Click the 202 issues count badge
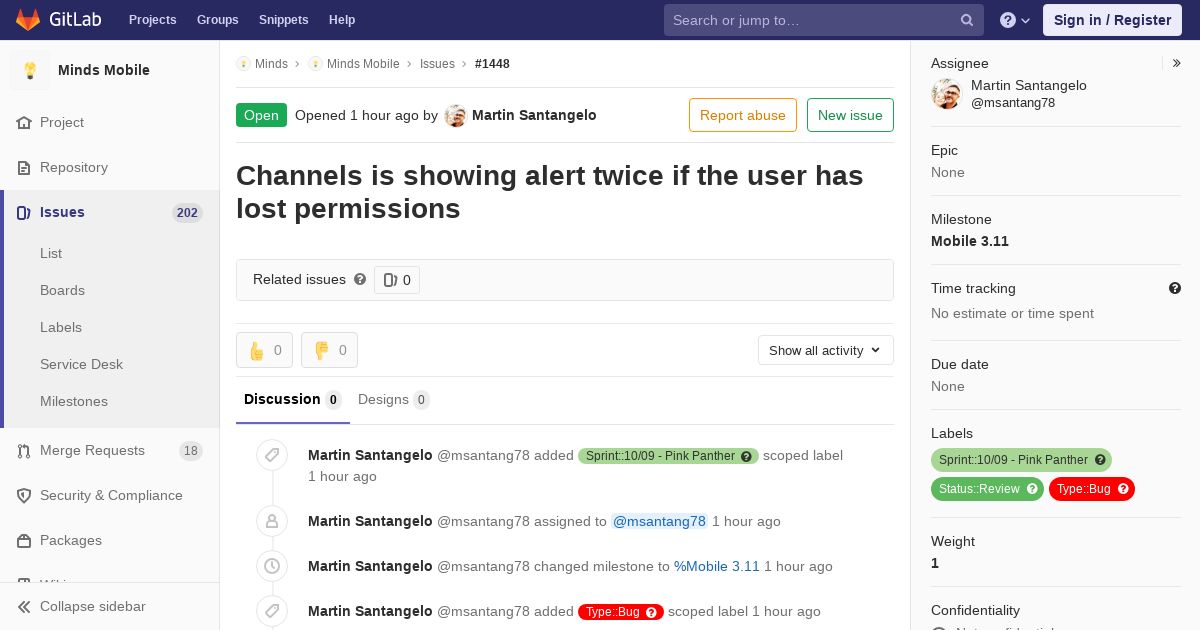Viewport: 1200px width, 630px height. pyautogui.click(x=187, y=213)
